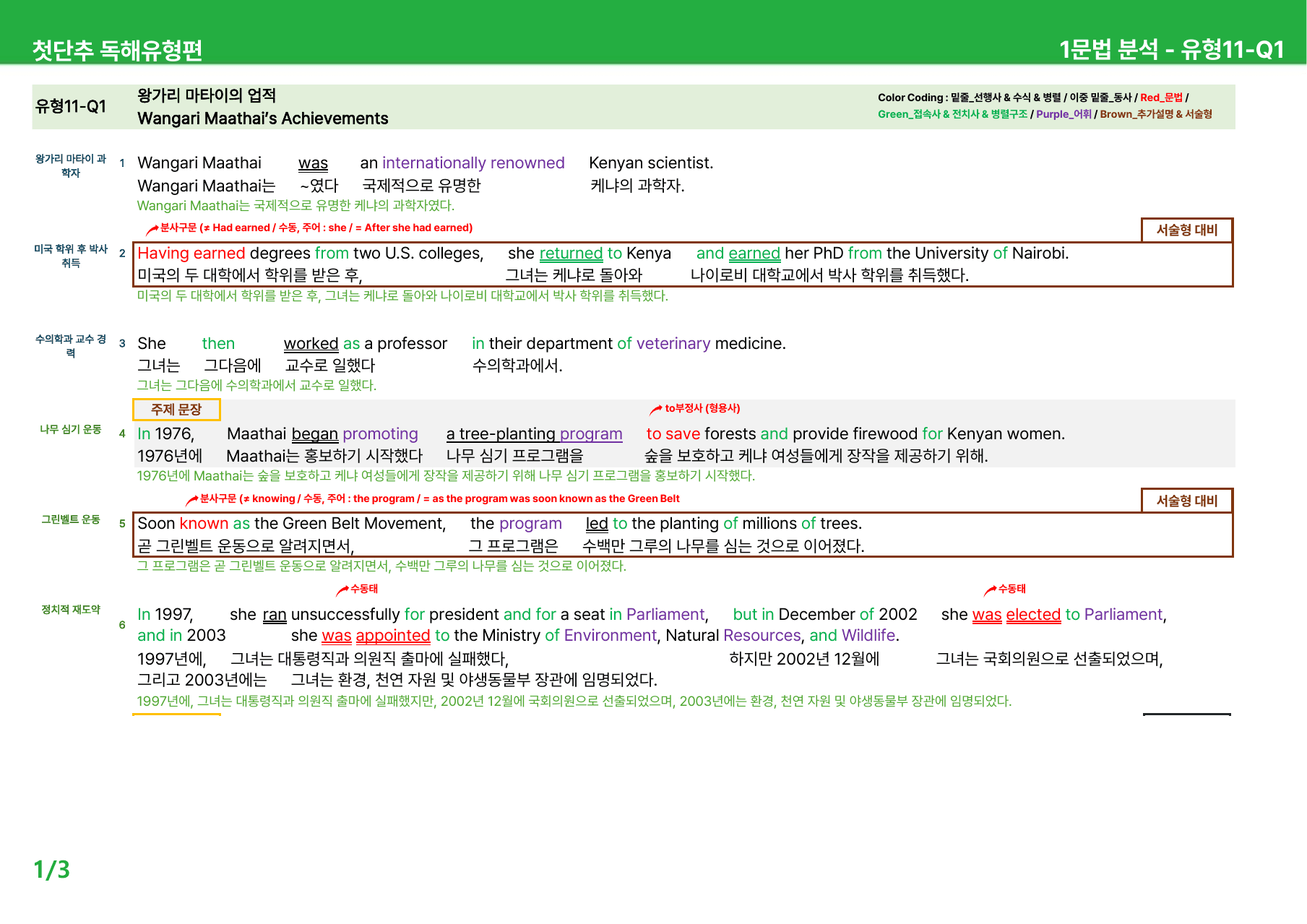
Task: Click the 'Red_문법' legend entry
Action: pos(1161,98)
